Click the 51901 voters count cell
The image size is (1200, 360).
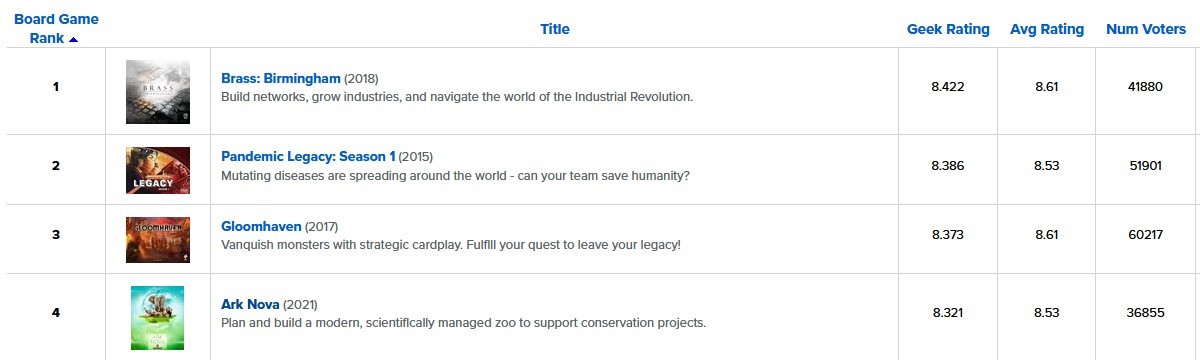click(x=1146, y=166)
